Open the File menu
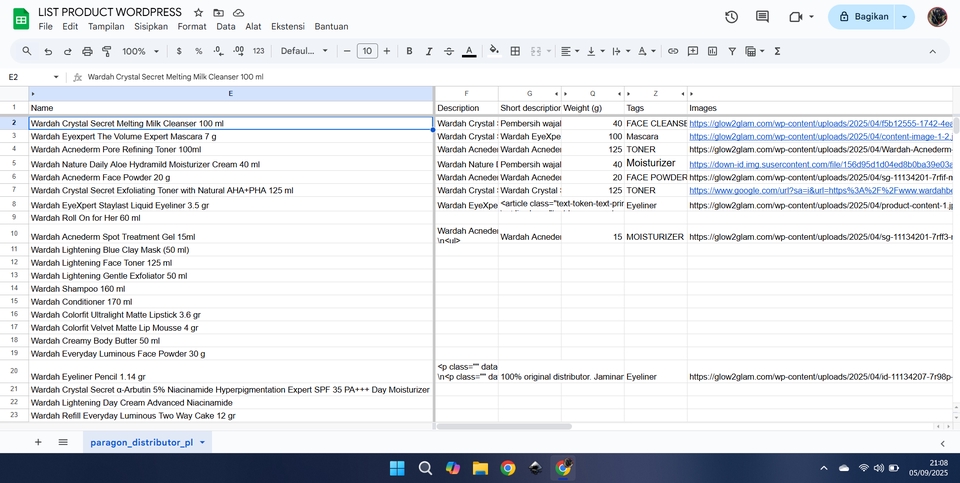960x483 pixels. [45, 26]
